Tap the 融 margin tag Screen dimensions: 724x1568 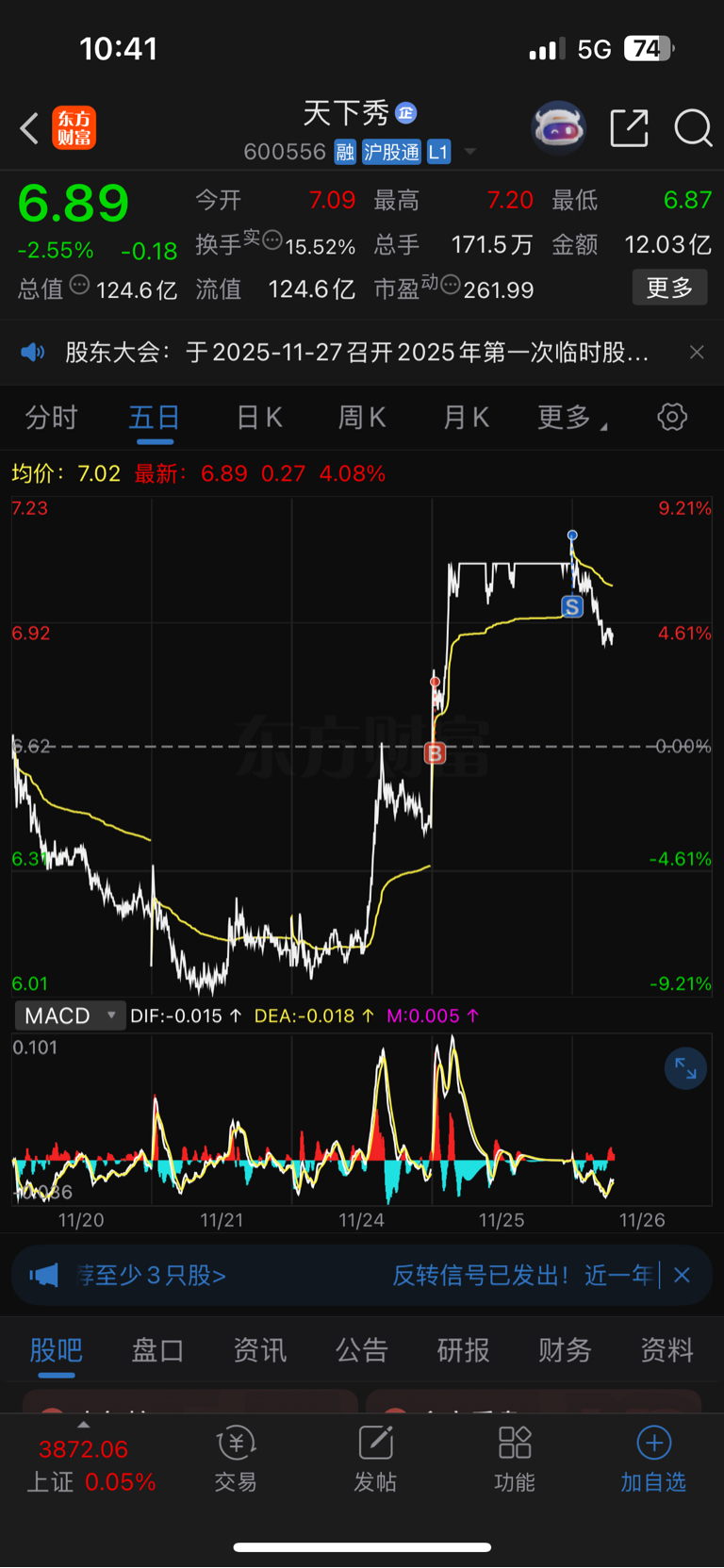[345, 152]
